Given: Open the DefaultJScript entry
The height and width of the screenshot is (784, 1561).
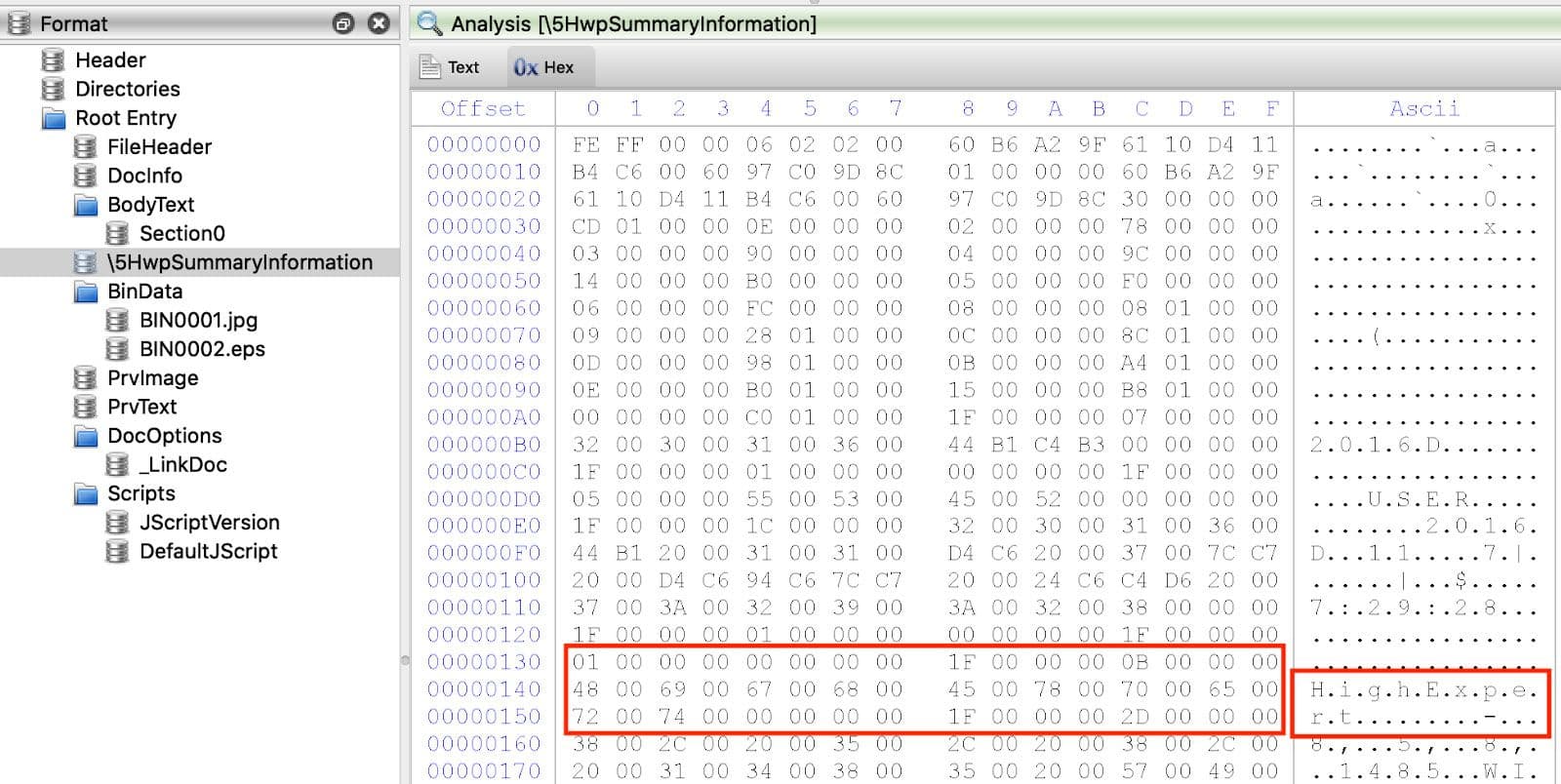Looking at the screenshot, I should 208,551.
